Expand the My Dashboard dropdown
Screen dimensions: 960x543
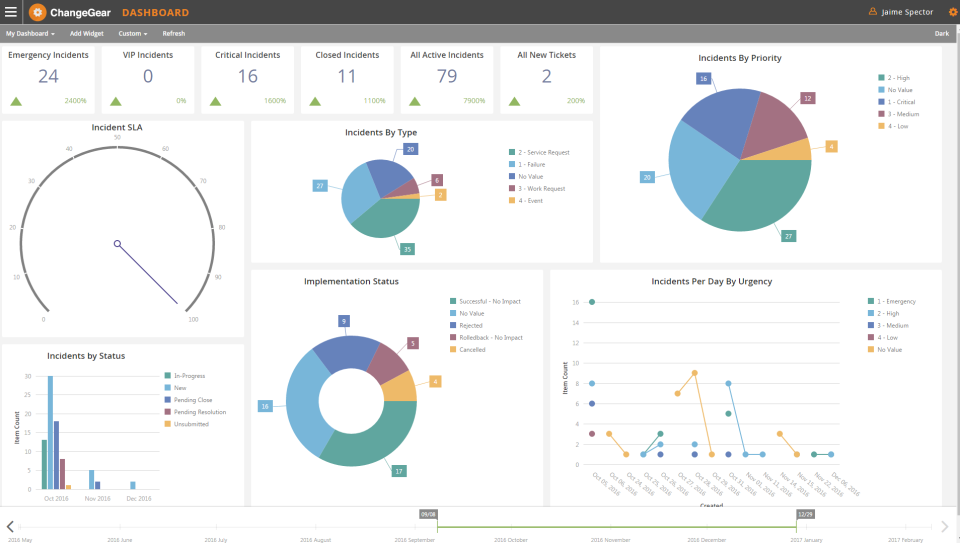[30, 33]
